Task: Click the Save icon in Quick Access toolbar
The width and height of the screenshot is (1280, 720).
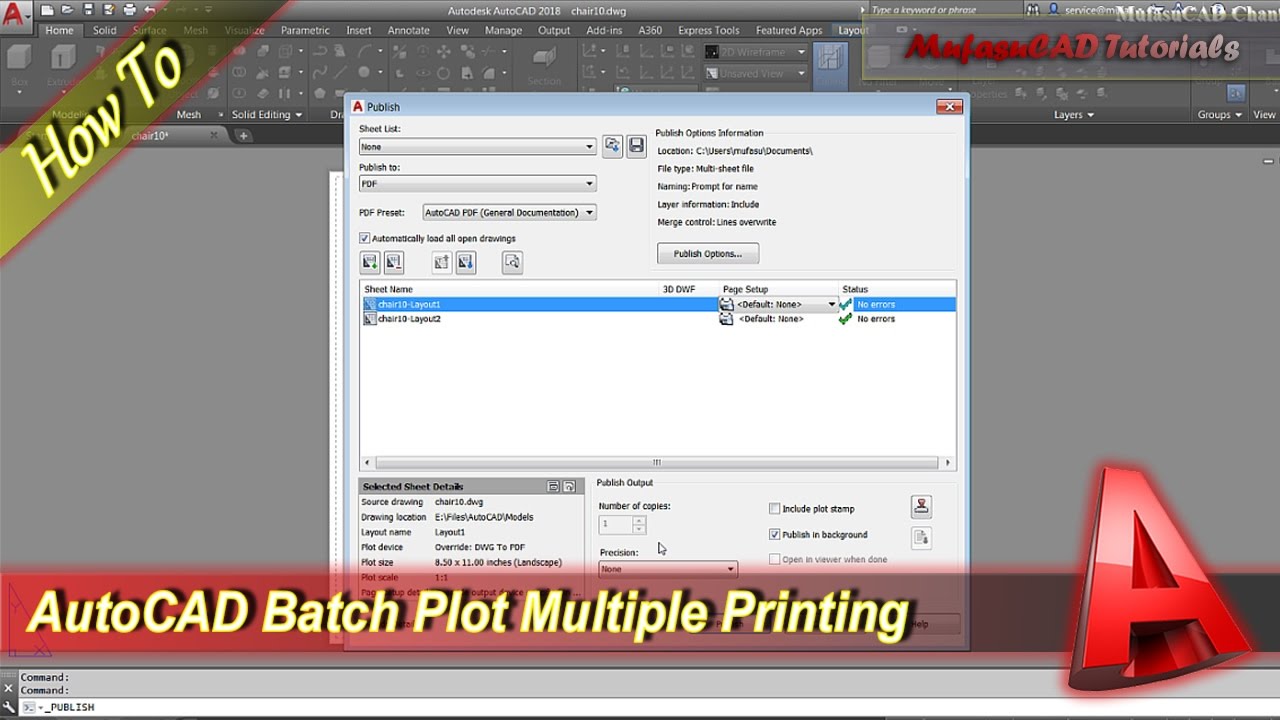Action: (88, 9)
